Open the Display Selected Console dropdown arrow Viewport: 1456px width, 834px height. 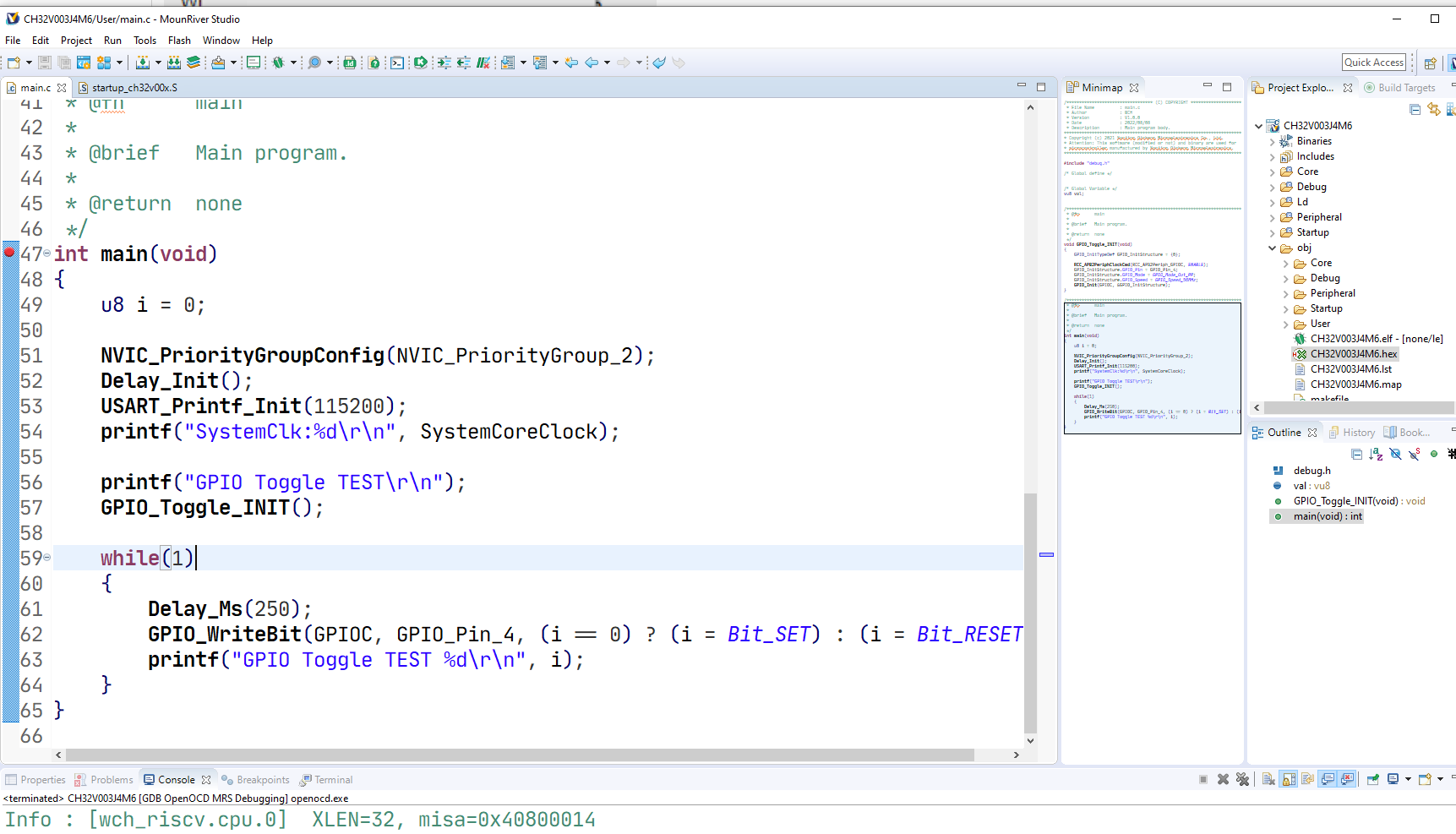(1408, 779)
